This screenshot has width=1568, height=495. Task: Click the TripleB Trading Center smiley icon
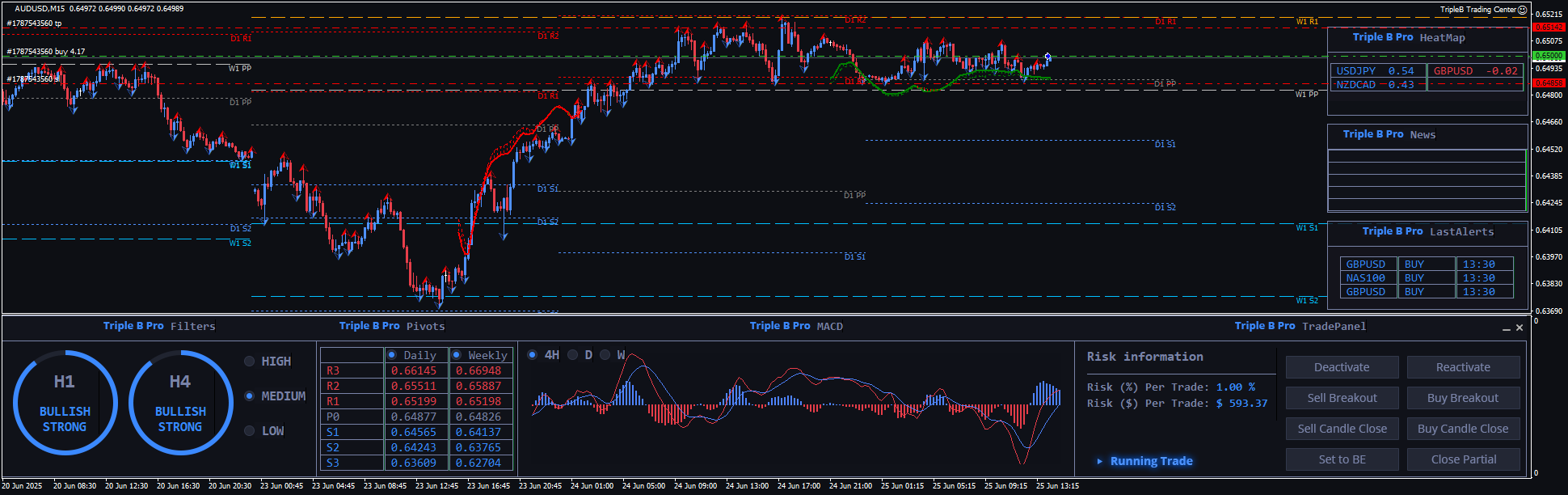point(1523,10)
